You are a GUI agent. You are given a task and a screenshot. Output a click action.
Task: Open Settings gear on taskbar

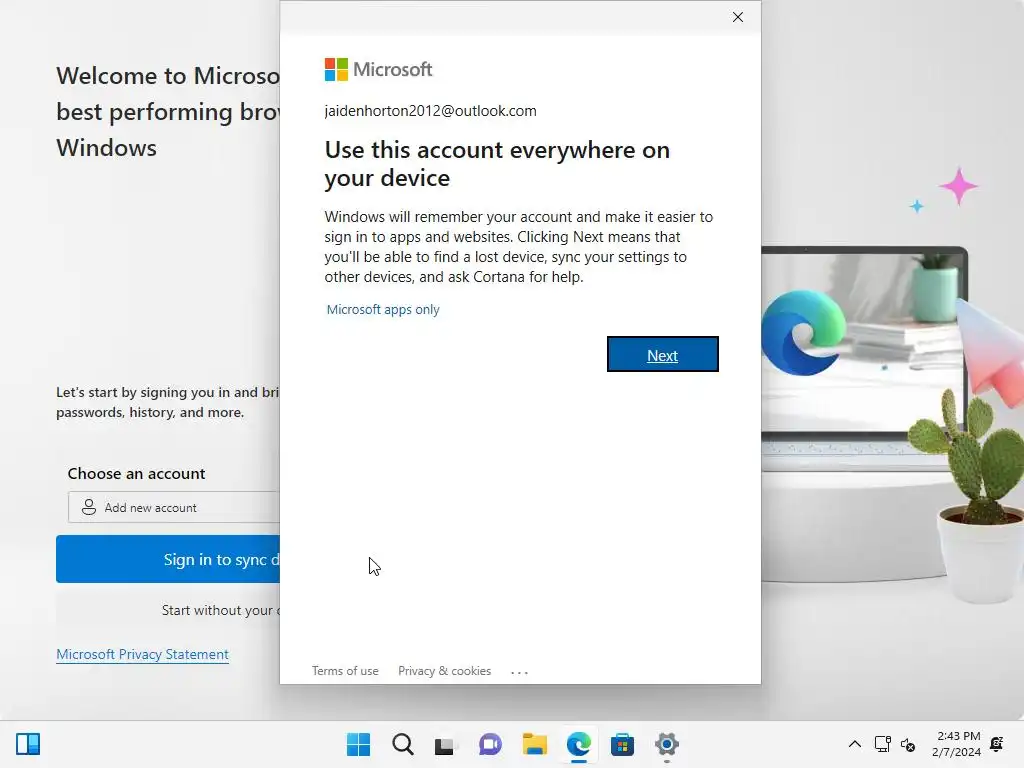(x=667, y=744)
